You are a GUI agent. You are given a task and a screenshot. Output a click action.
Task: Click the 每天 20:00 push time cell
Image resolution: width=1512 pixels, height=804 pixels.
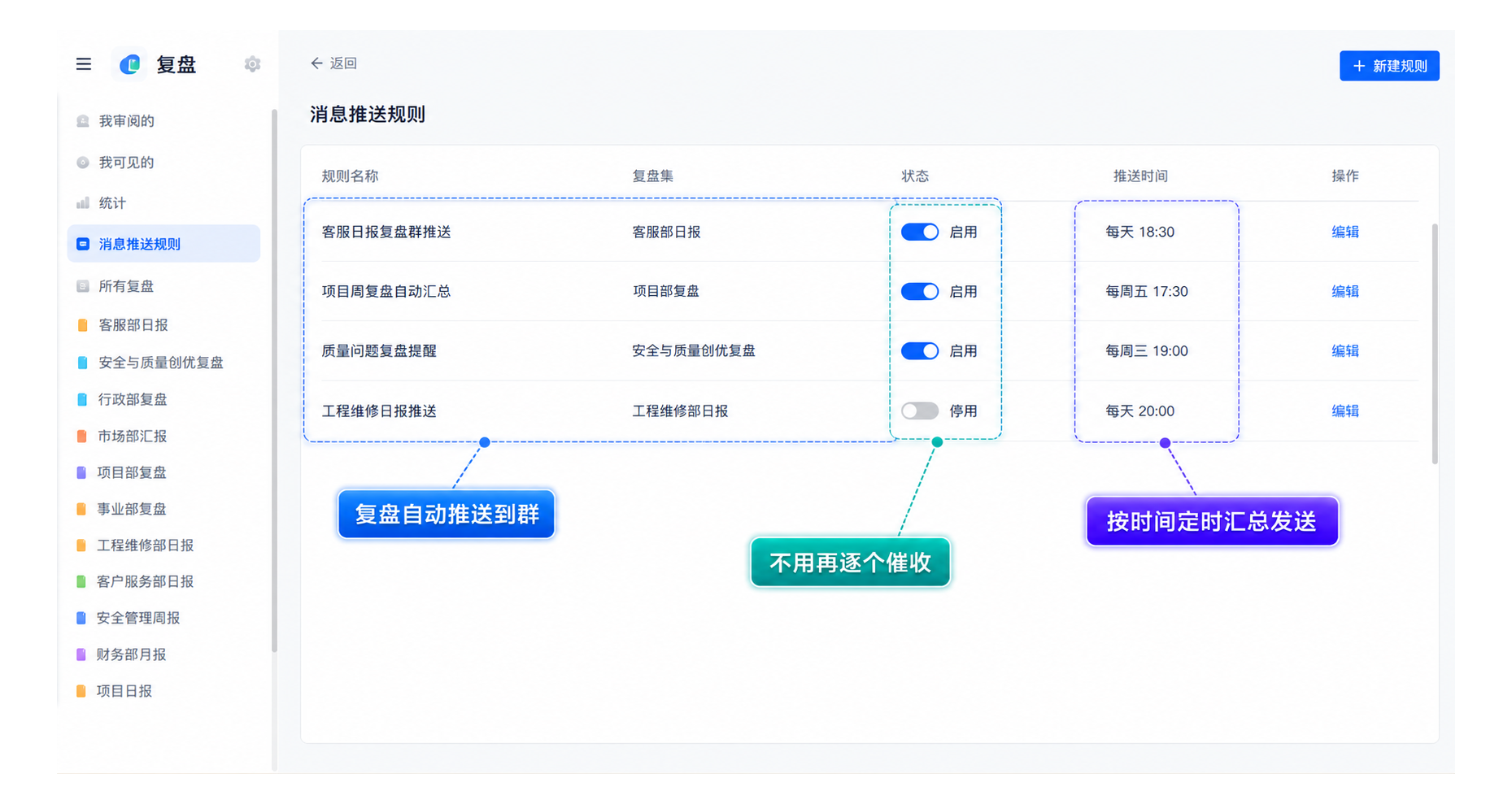coord(1139,411)
